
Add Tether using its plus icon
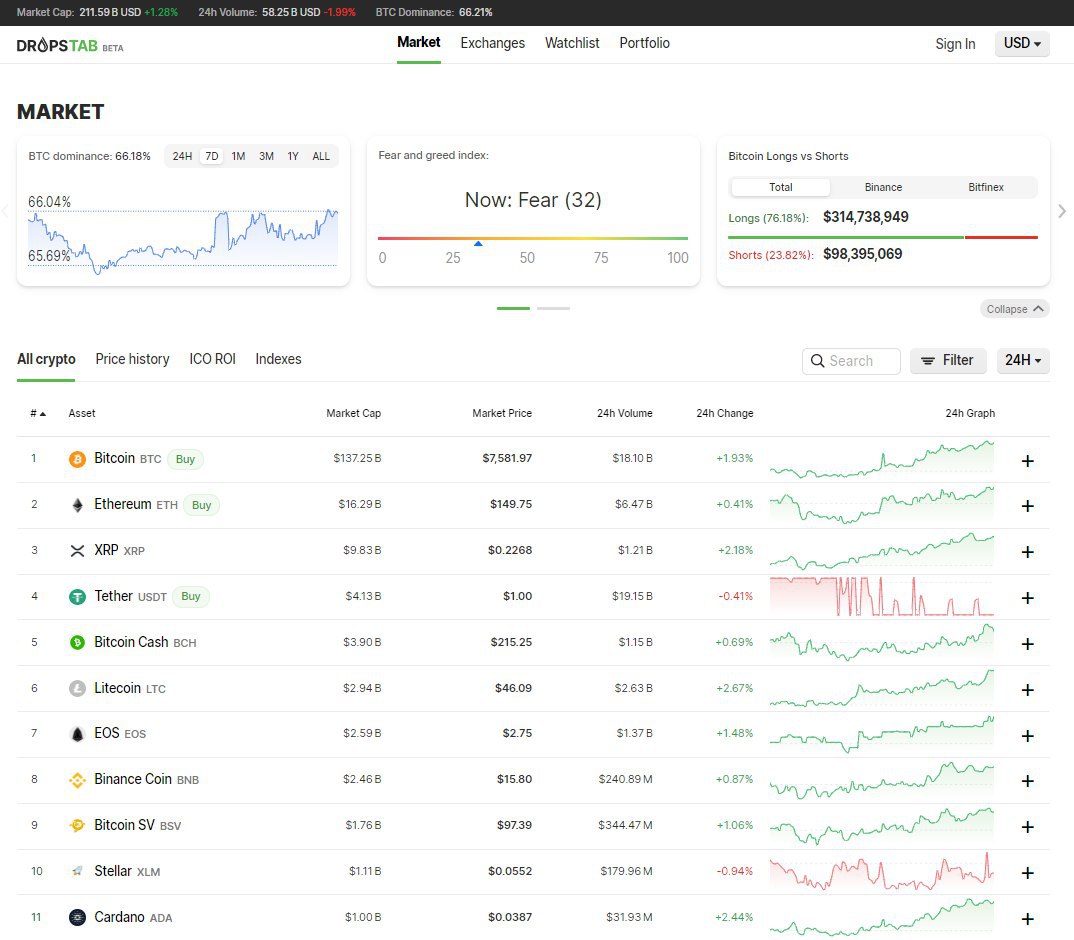tap(1027, 598)
